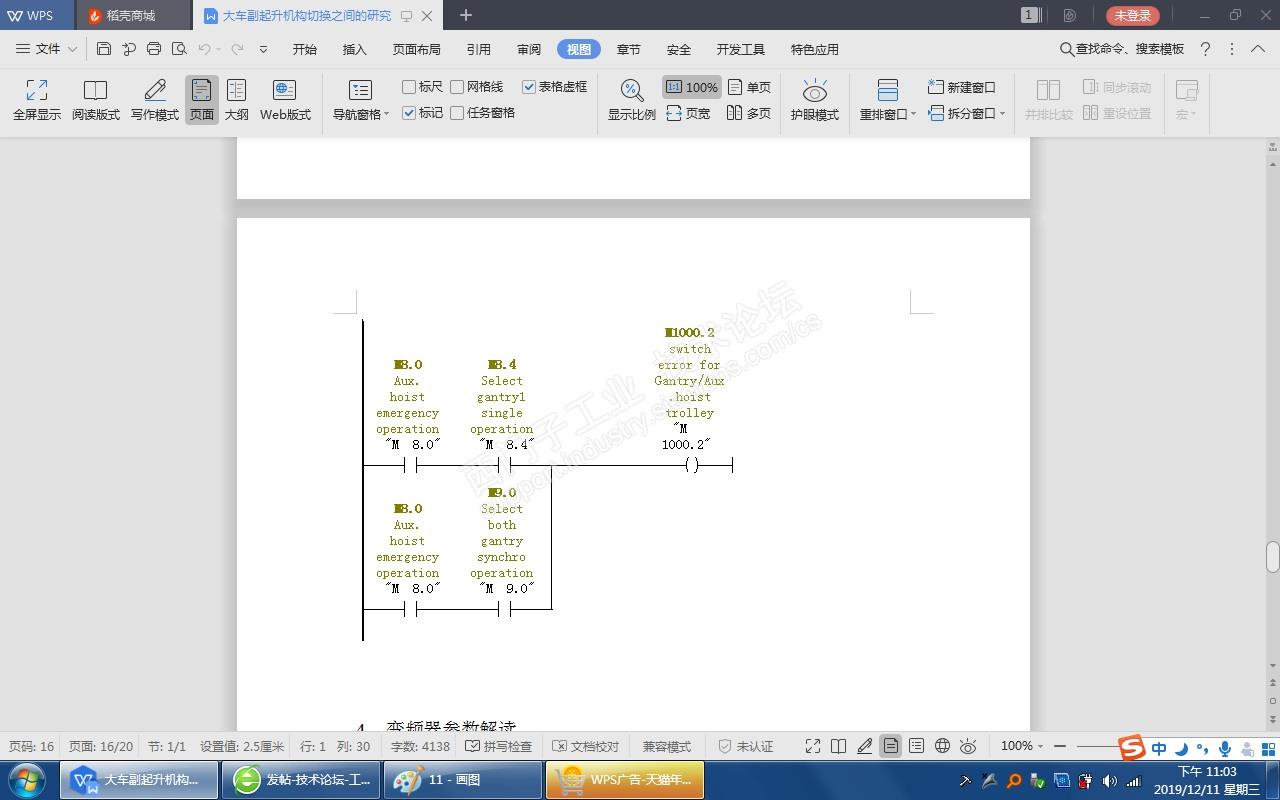
Task: Enable Writing mode (写作模式)
Action: 155,101
